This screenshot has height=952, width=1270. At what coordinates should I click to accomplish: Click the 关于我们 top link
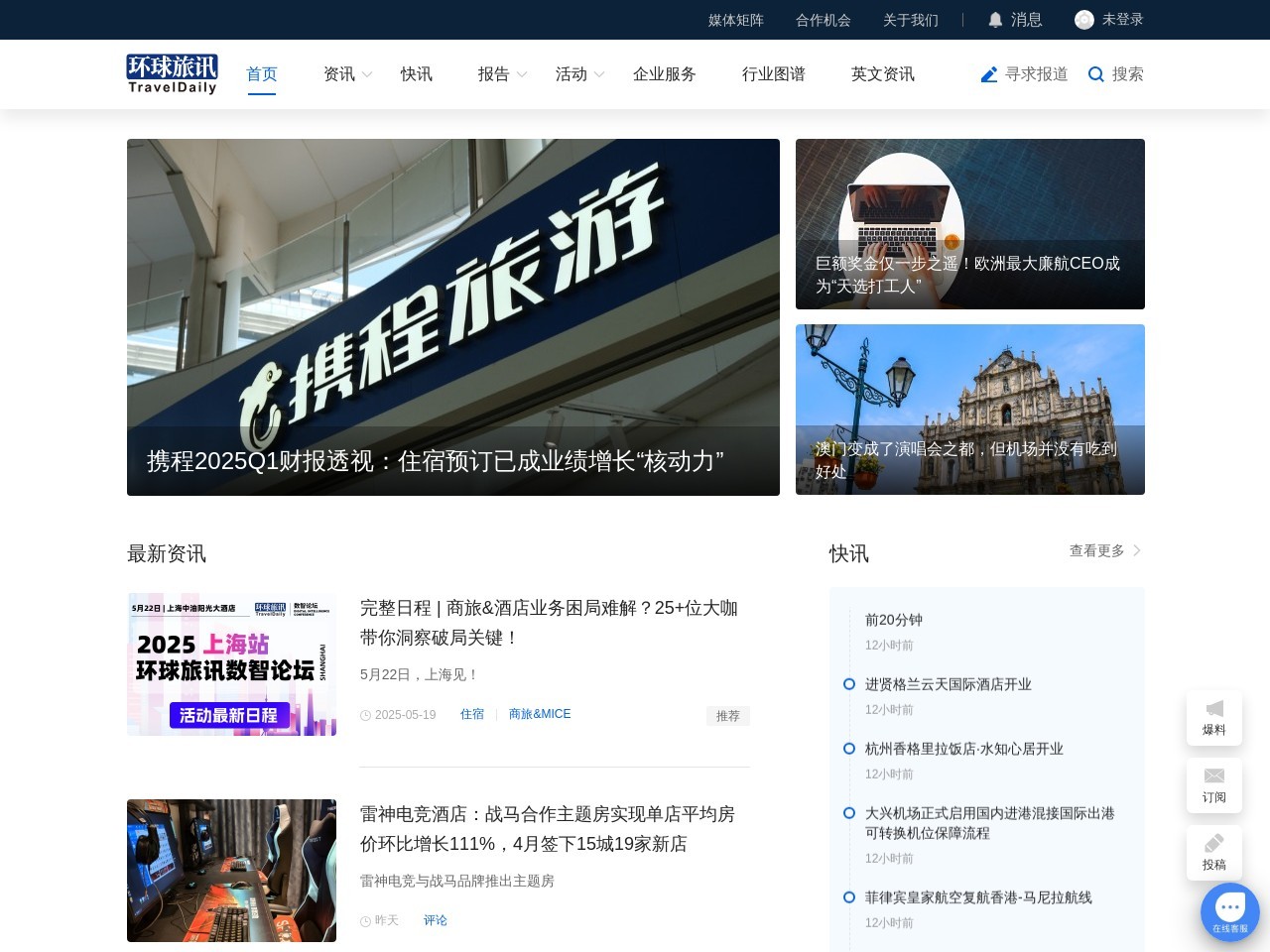click(911, 20)
